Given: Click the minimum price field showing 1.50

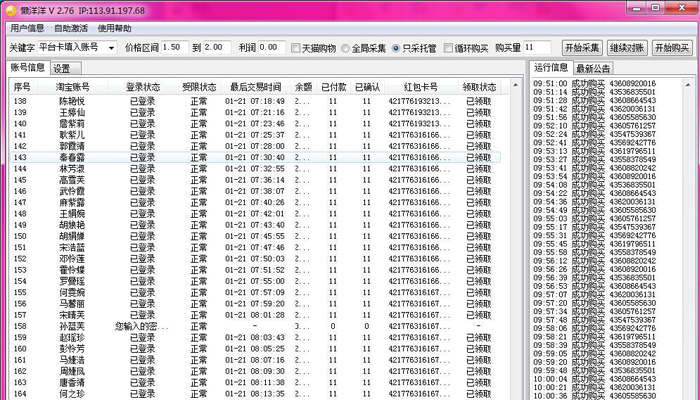Looking at the screenshot, I should pos(172,47).
